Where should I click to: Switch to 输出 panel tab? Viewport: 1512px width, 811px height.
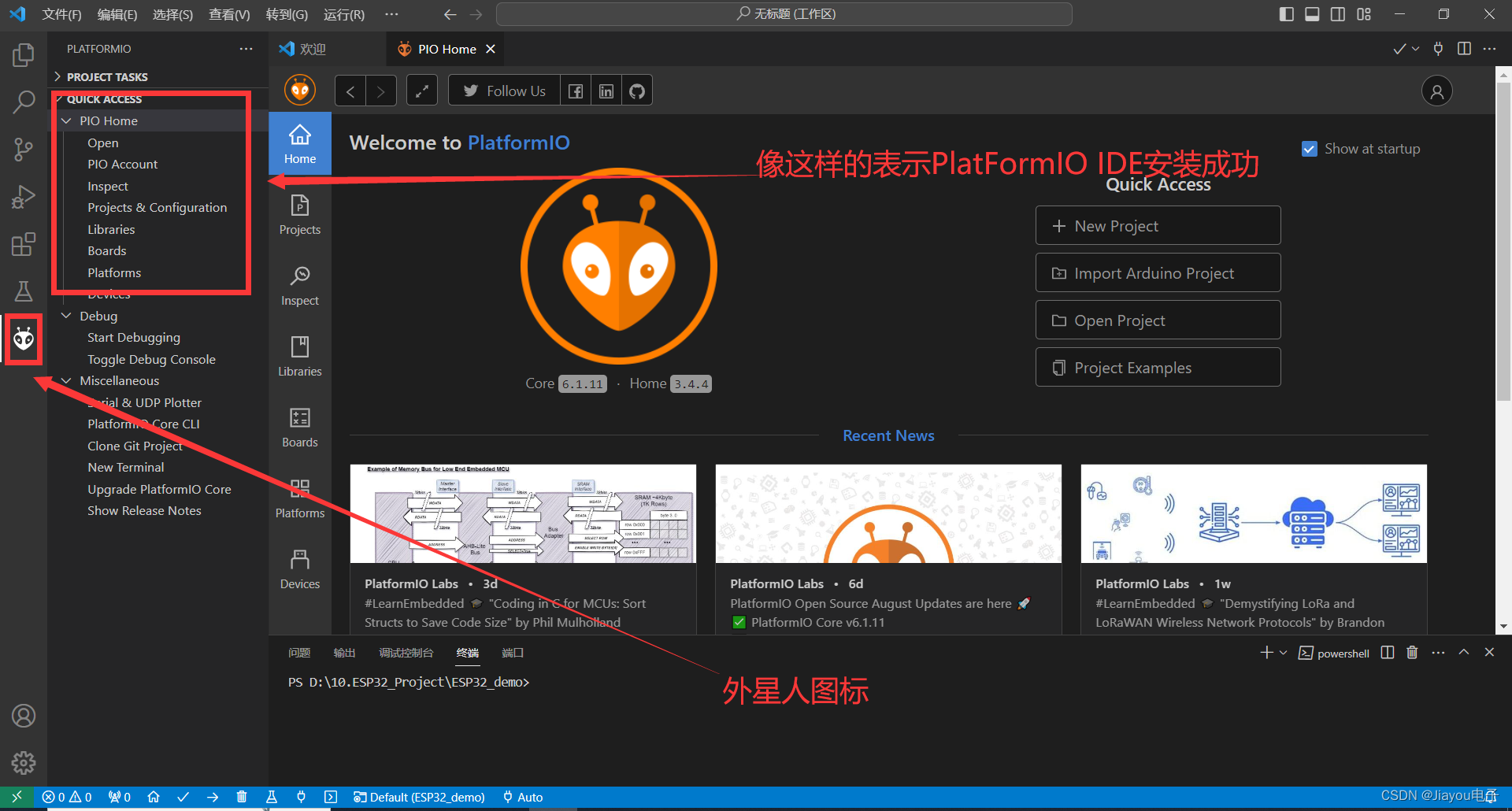(344, 653)
